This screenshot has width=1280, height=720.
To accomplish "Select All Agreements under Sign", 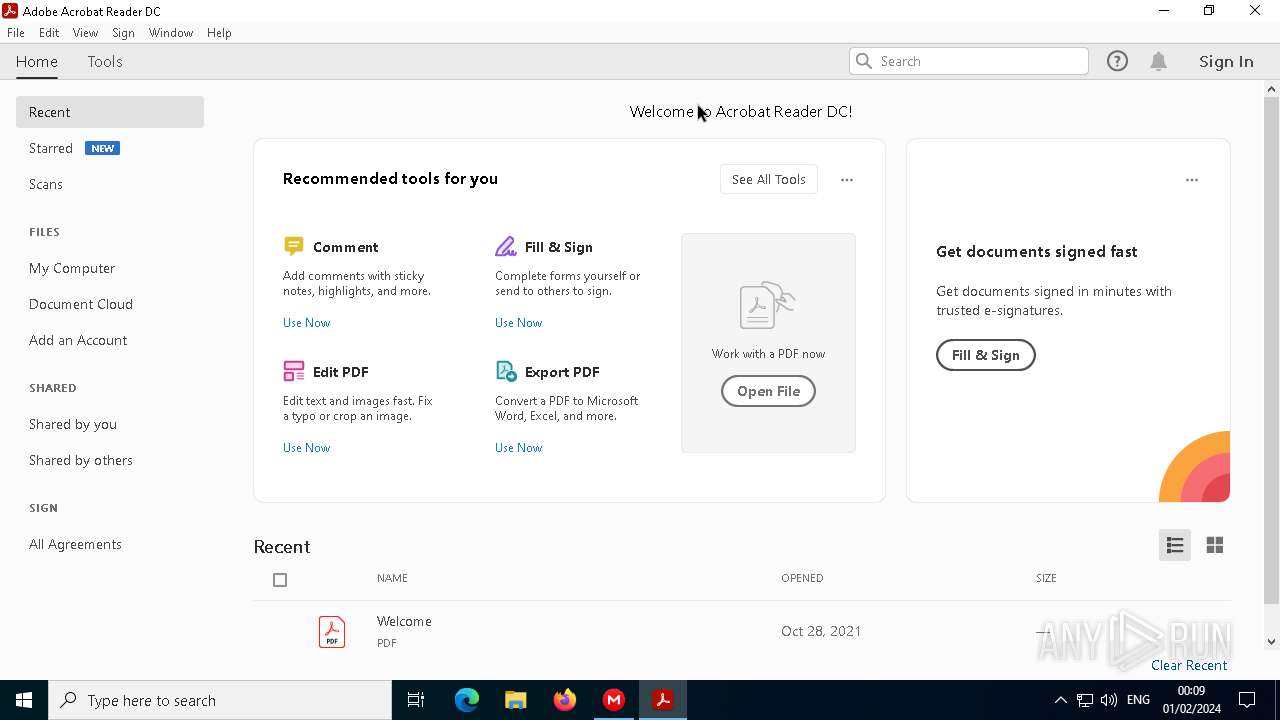I will tap(75, 544).
